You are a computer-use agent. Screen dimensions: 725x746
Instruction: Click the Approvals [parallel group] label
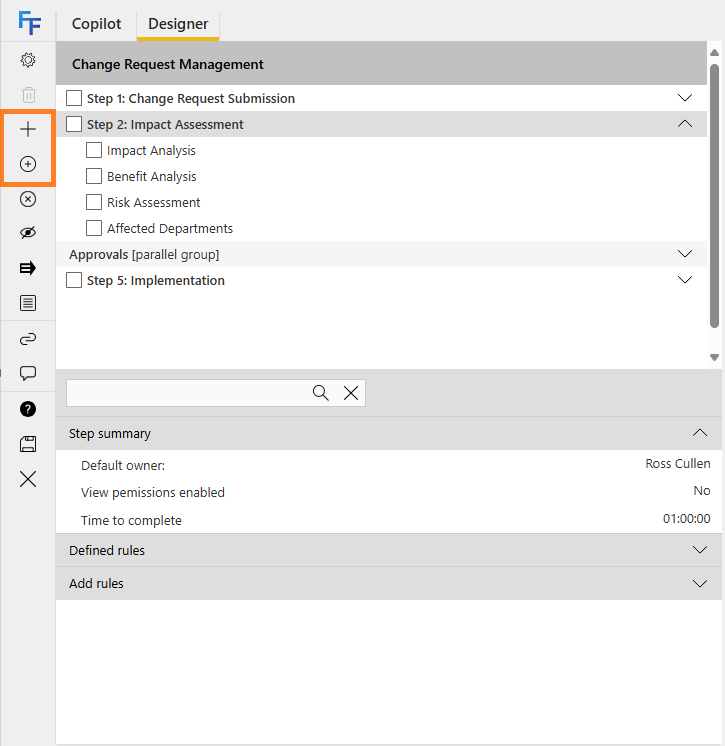coord(144,255)
